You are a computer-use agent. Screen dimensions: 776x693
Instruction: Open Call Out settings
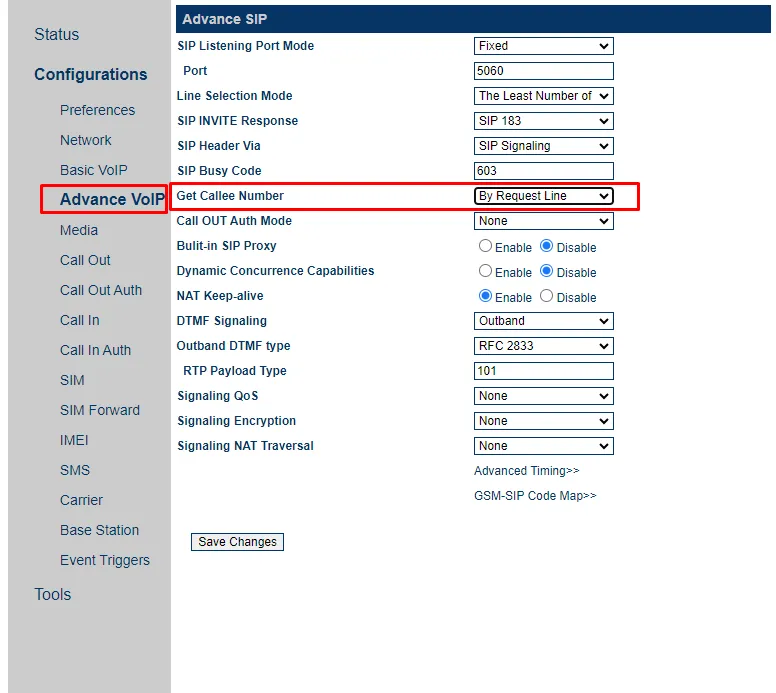coord(85,260)
